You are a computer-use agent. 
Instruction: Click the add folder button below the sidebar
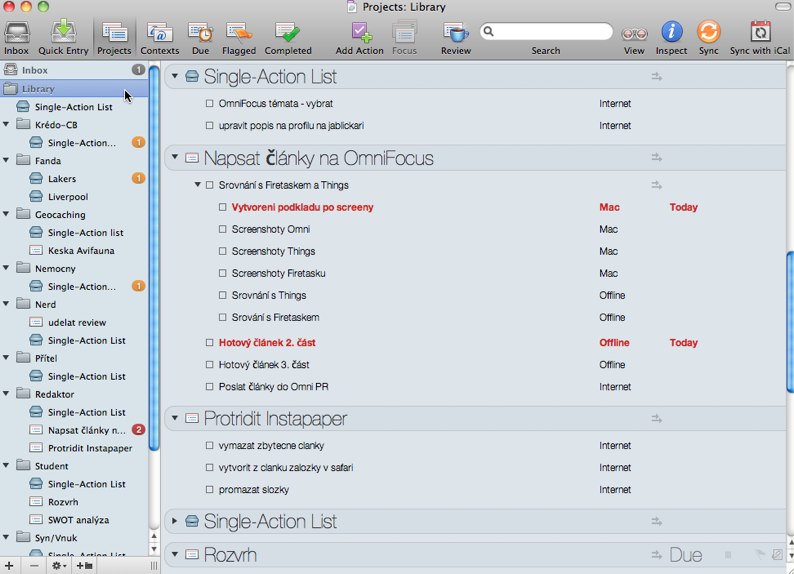click(x=84, y=565)
